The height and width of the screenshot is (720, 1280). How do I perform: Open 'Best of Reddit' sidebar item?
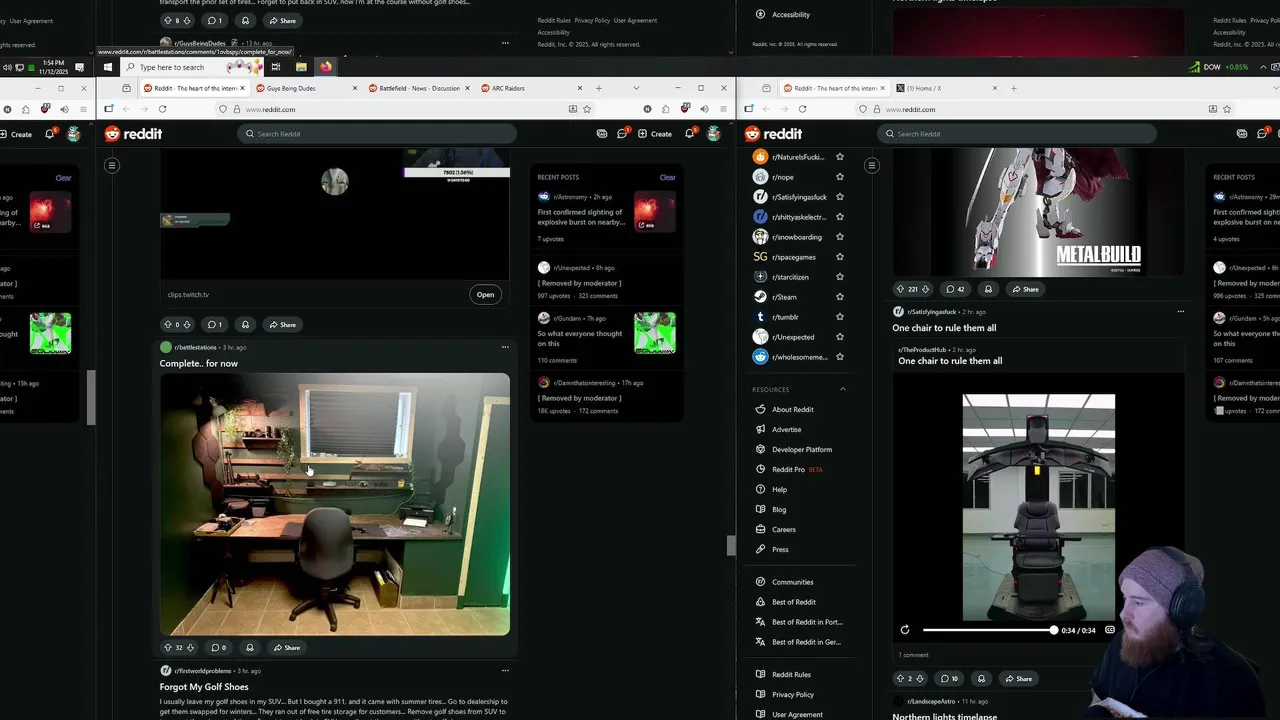[794, 602]
